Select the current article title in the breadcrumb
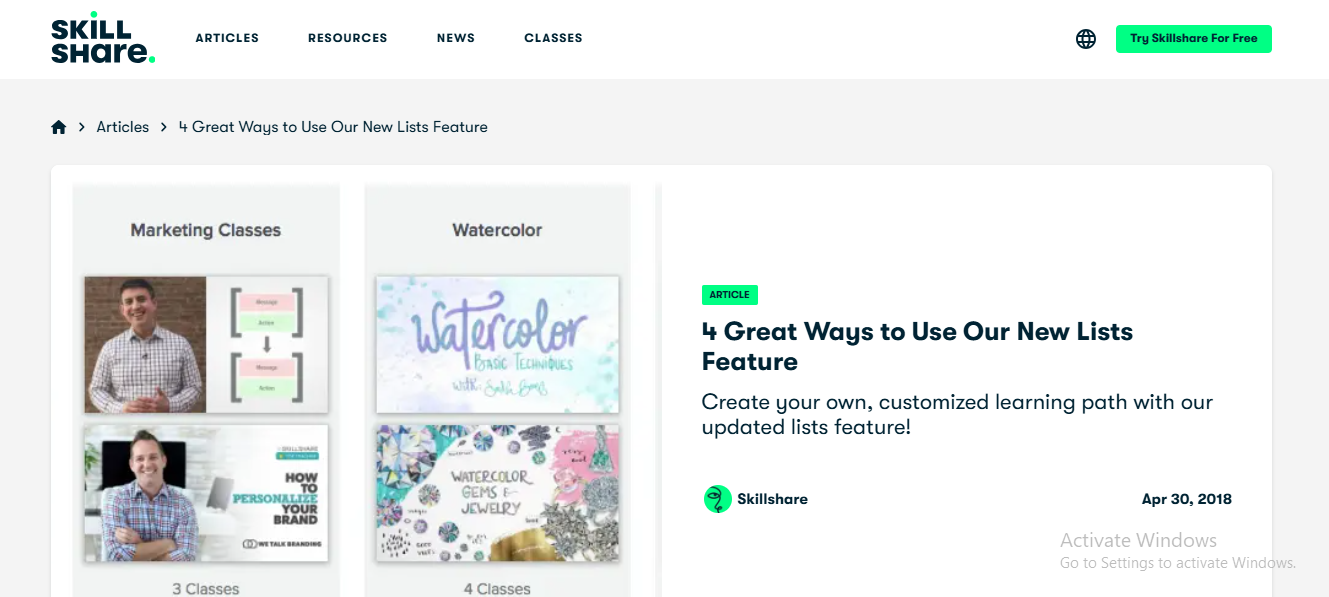 coord(333,126)
